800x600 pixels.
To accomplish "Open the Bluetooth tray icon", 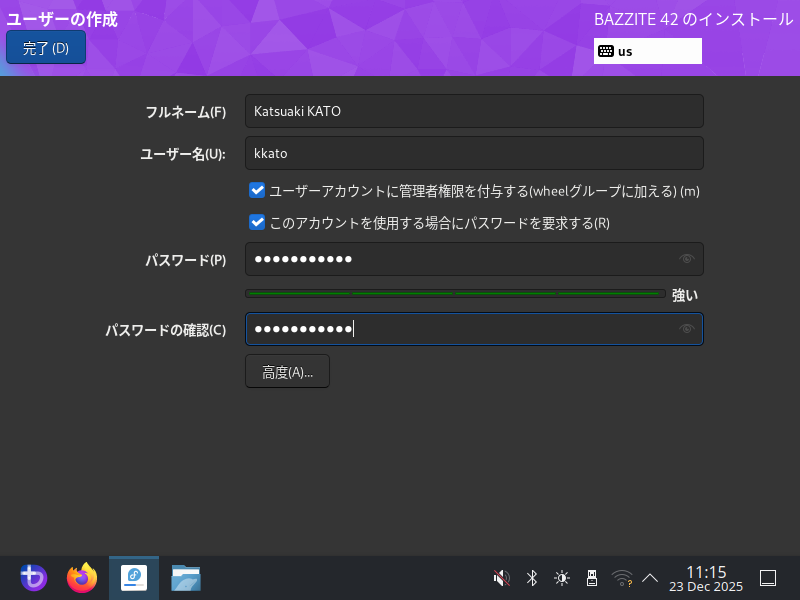I will point(532,578).
